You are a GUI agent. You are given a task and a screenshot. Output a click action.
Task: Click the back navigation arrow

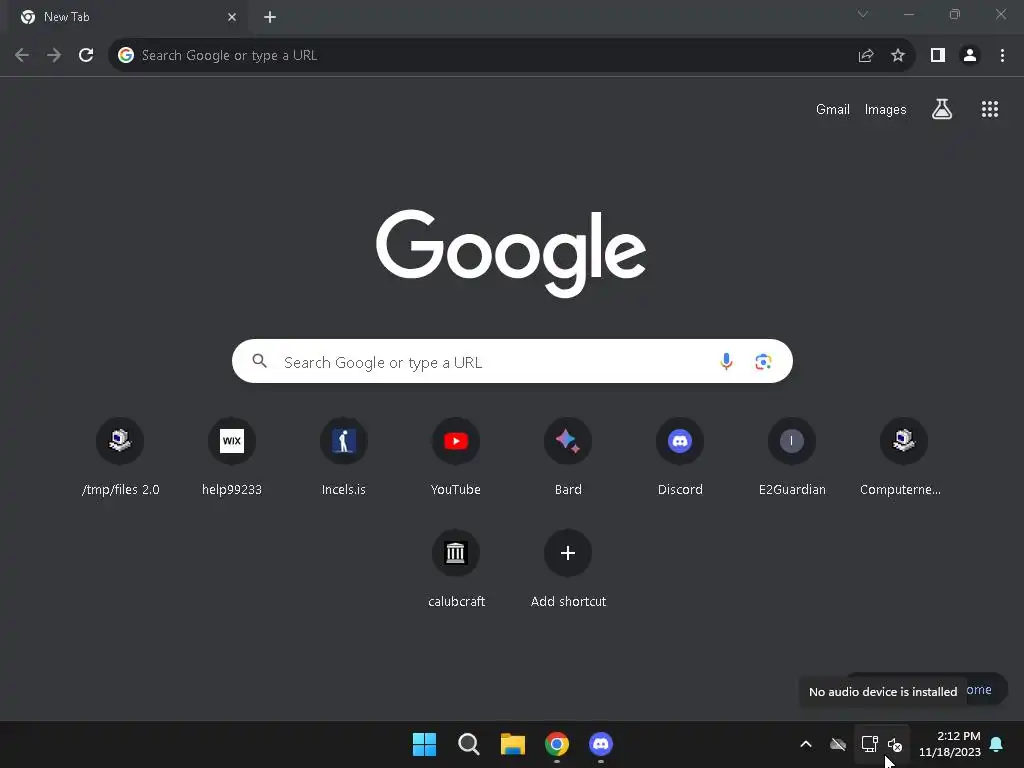[x=22, y=56]
